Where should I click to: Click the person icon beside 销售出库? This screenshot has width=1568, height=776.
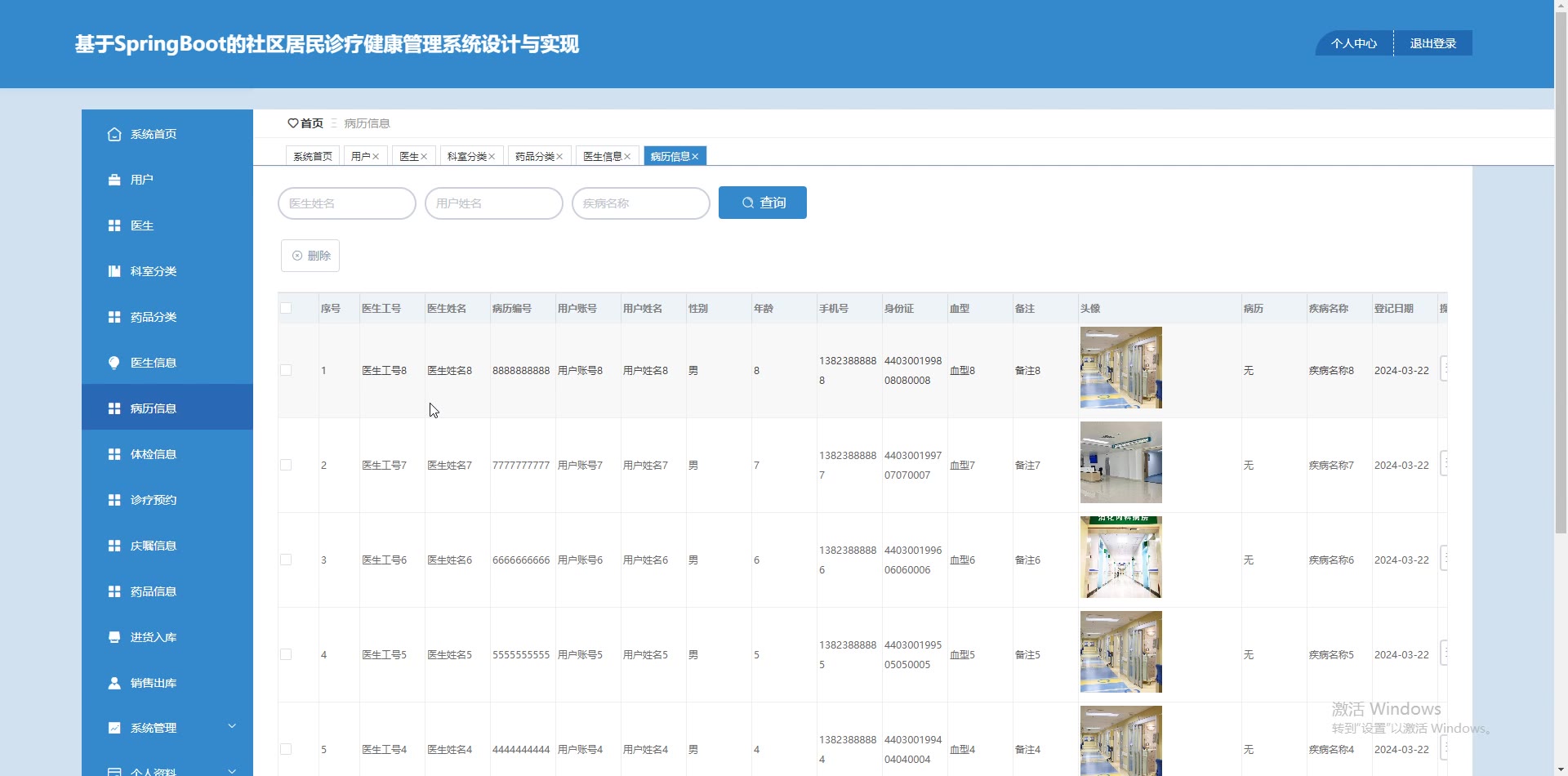point(114,683)
